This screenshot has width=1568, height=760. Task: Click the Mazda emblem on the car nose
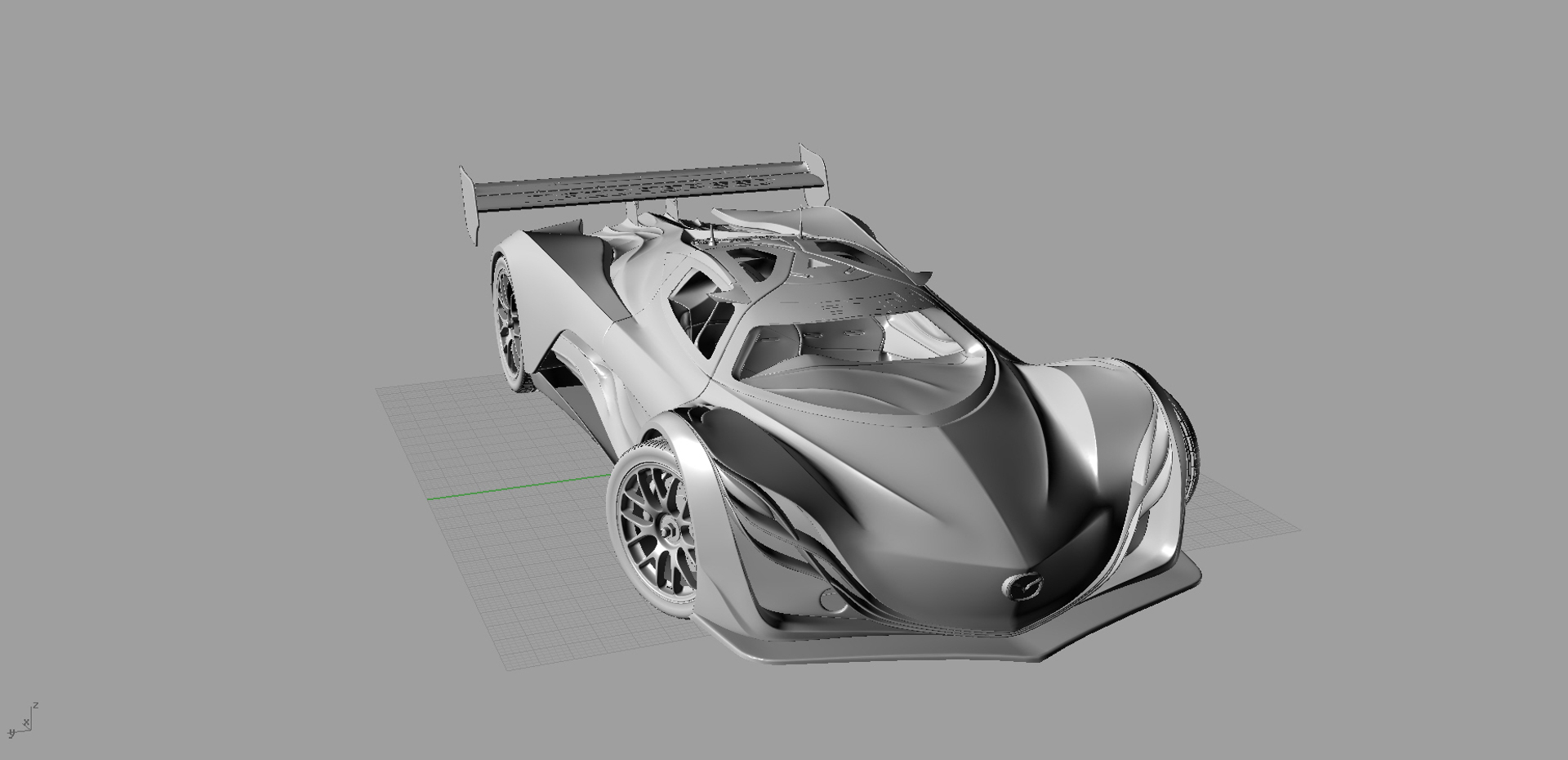(1024, 587)
